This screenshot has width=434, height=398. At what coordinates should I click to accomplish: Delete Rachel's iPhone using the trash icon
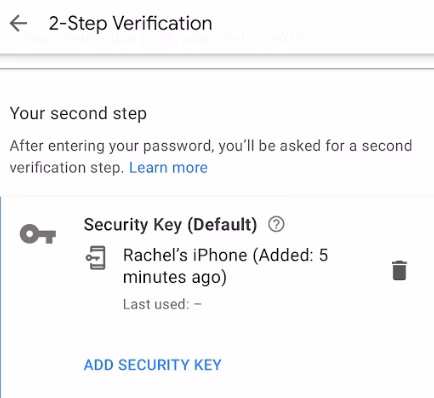(399, 270)
